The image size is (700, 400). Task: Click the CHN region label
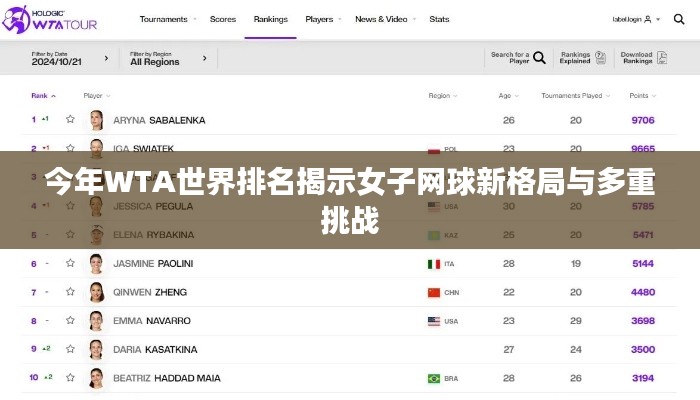[451, 293]
